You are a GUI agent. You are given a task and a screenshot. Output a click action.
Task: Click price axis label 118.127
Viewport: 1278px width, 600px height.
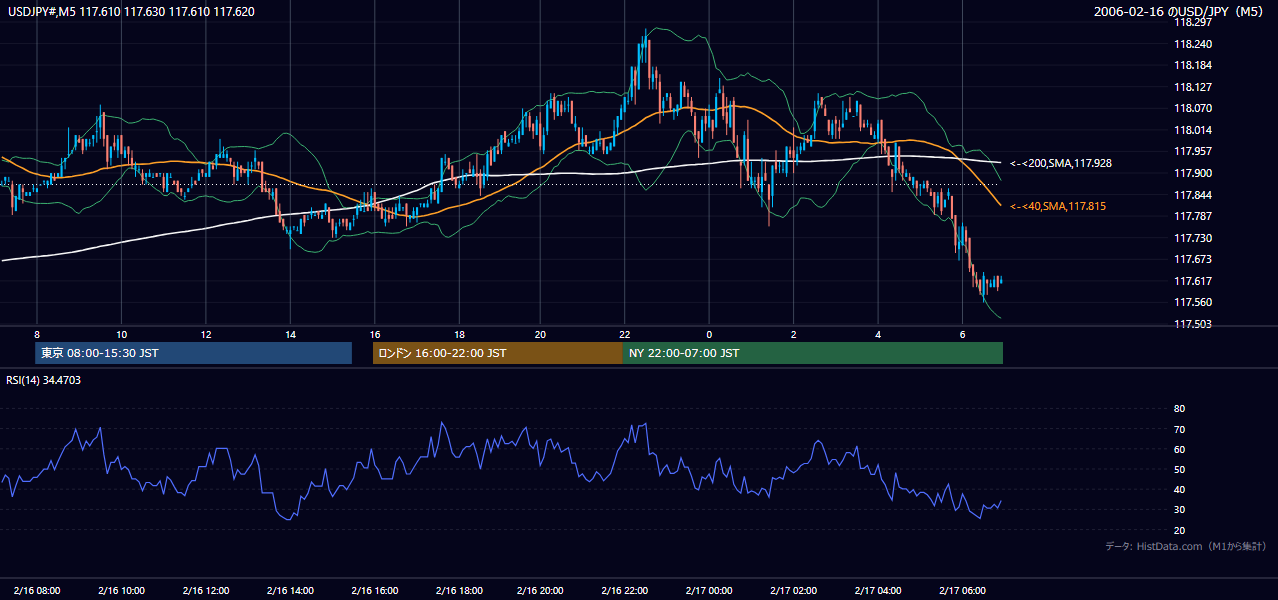click(x=1193, y=87)
